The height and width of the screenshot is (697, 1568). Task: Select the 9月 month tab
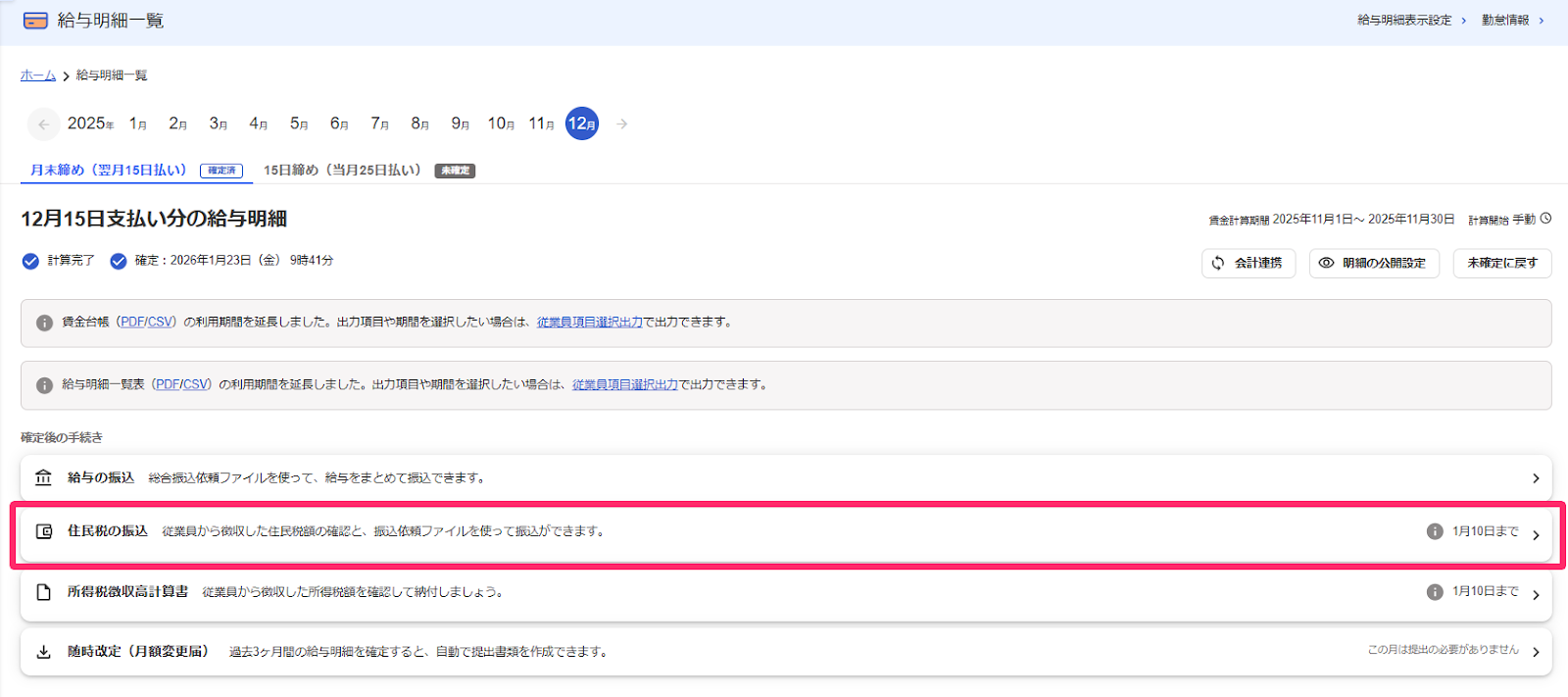pyautogui.click(x=461, y=124)
